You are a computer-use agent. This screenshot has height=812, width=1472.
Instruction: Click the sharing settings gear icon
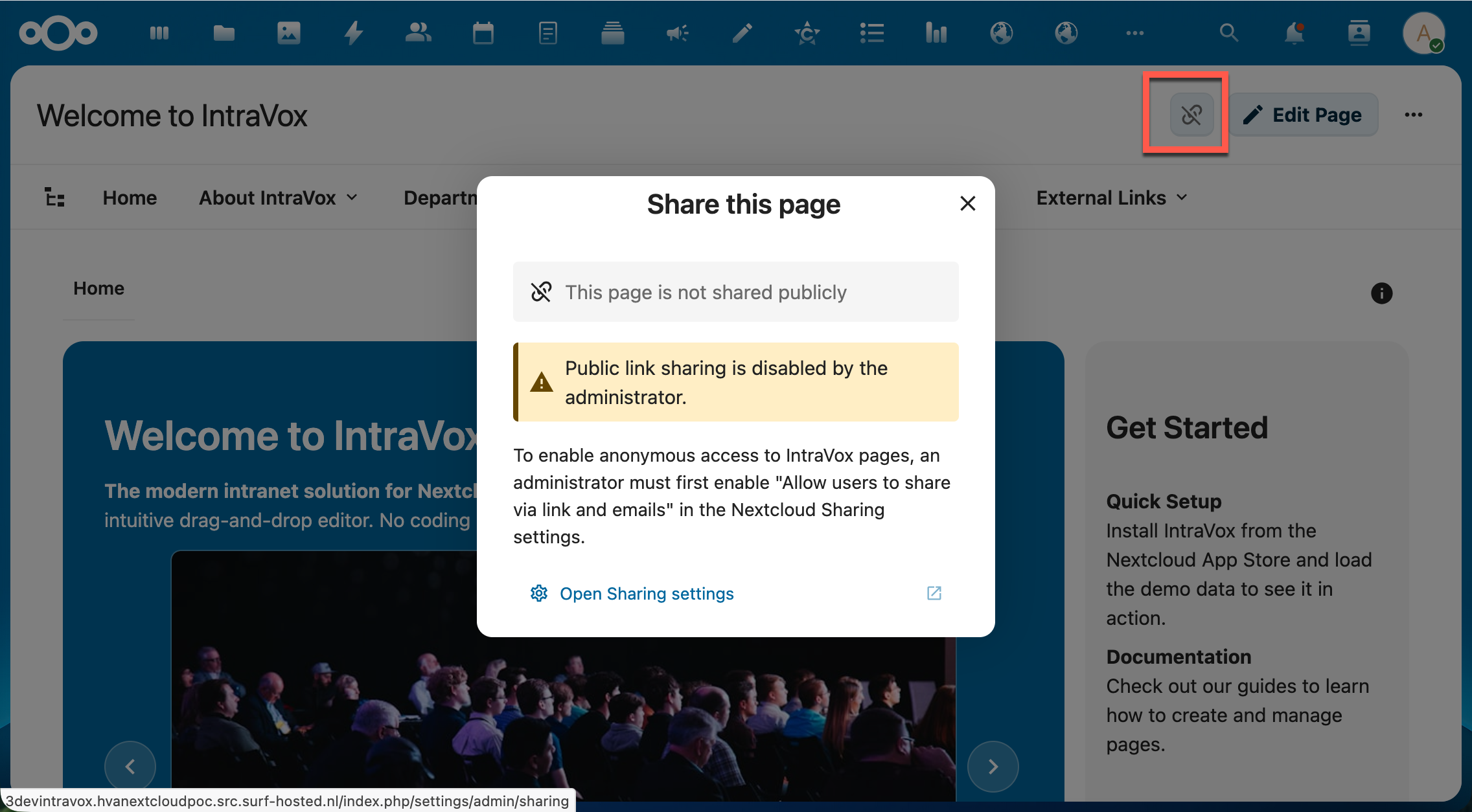pyautogui.click(x=539, y=593)
